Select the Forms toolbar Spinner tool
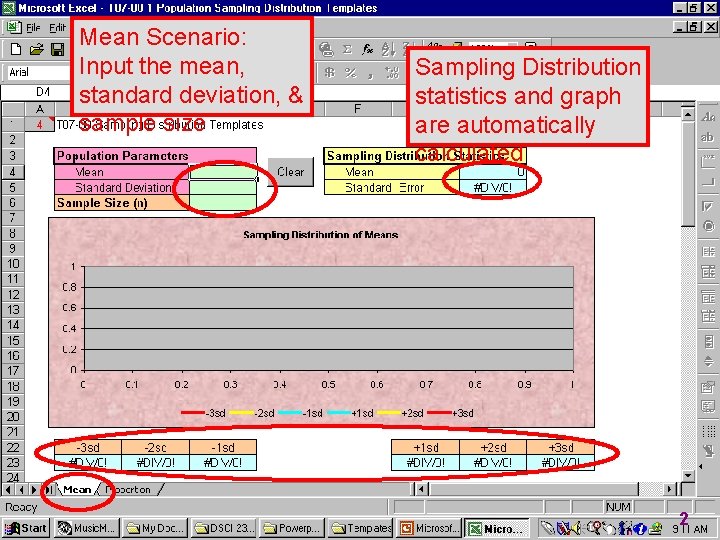Image resolution: width=720 pixels, height=540 pixels. pyautogui.click(x=708, y=361)
